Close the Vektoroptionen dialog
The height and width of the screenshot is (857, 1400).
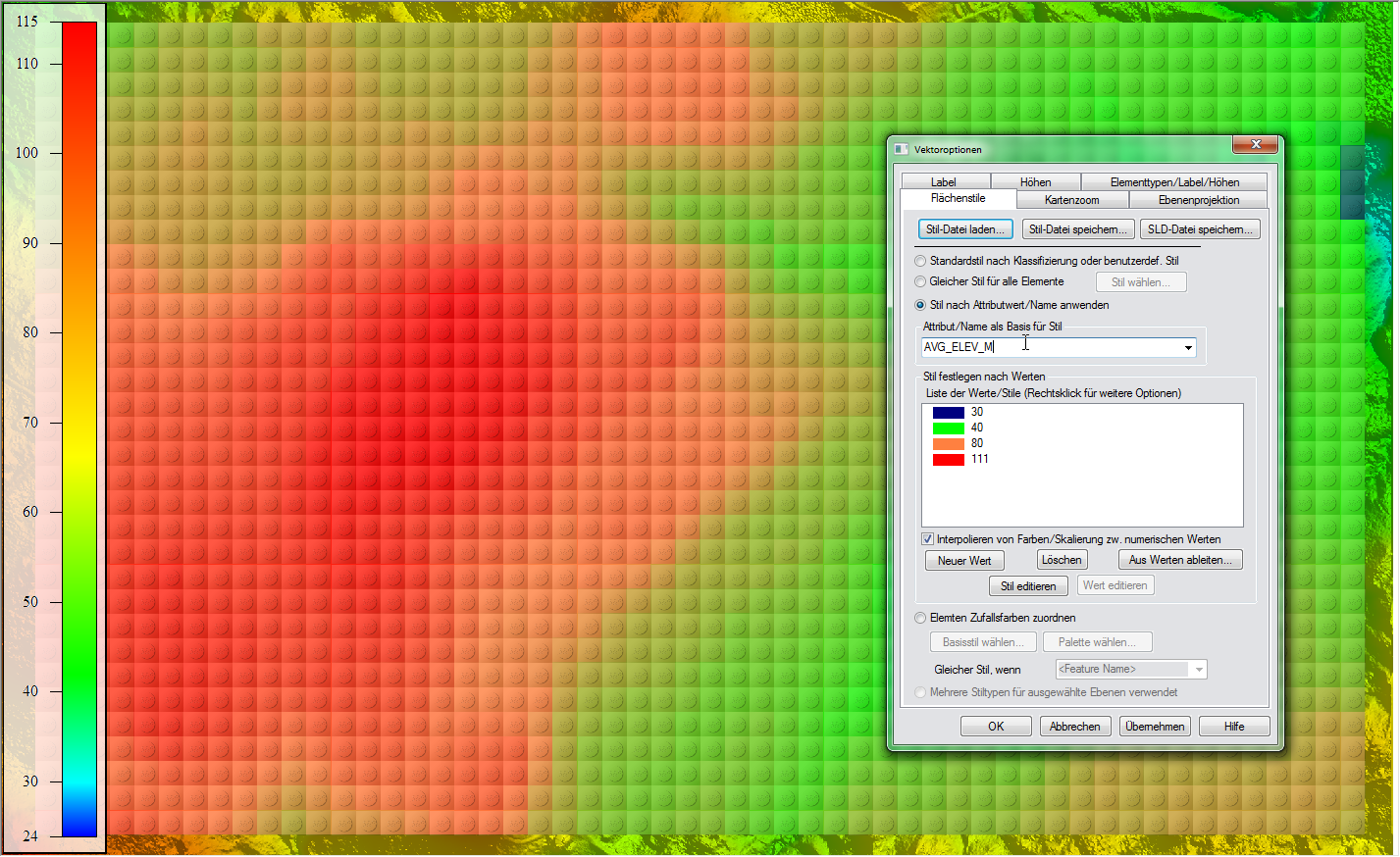pyautogui.click(x=1255, y=145)
